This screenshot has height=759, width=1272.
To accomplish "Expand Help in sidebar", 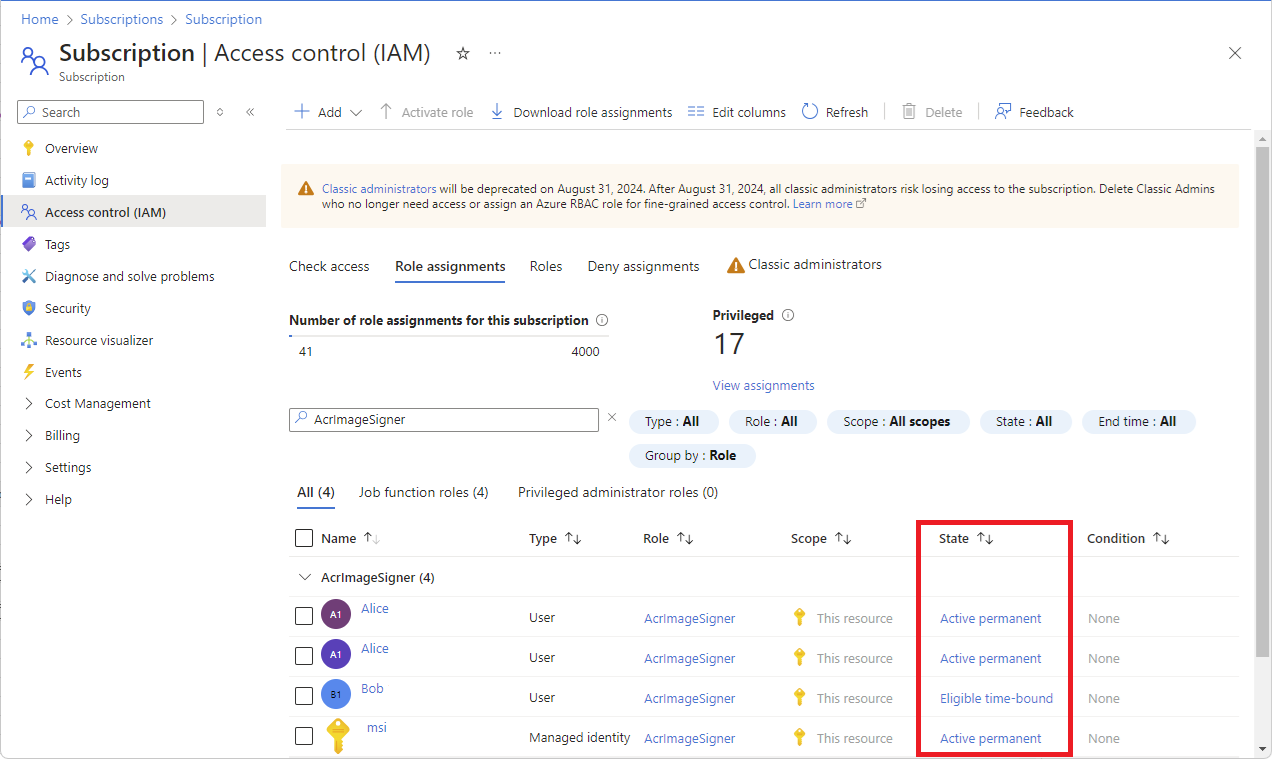I will 29,499.
